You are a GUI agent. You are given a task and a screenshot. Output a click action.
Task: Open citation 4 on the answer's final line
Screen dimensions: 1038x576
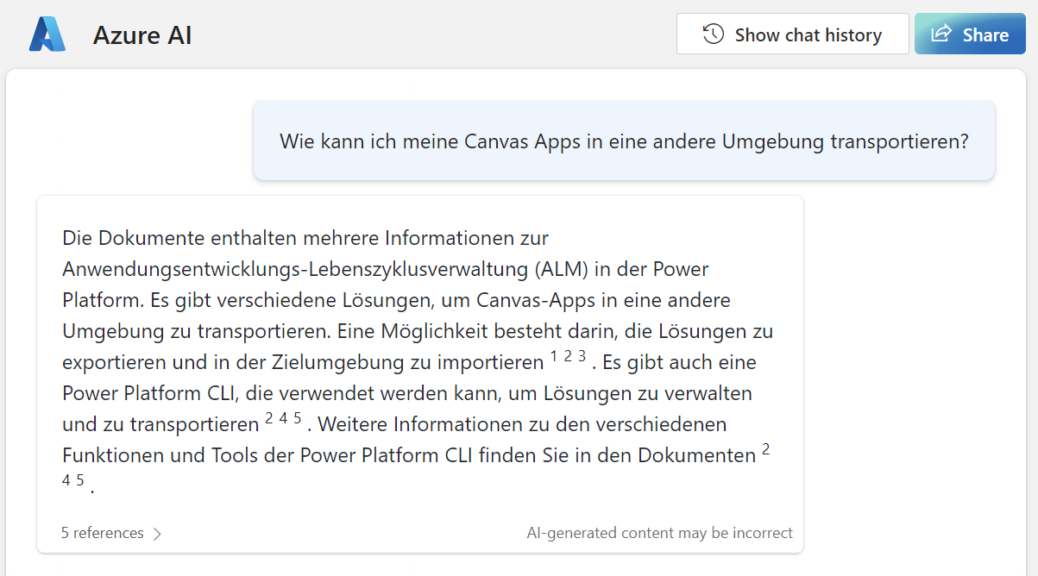66,481
